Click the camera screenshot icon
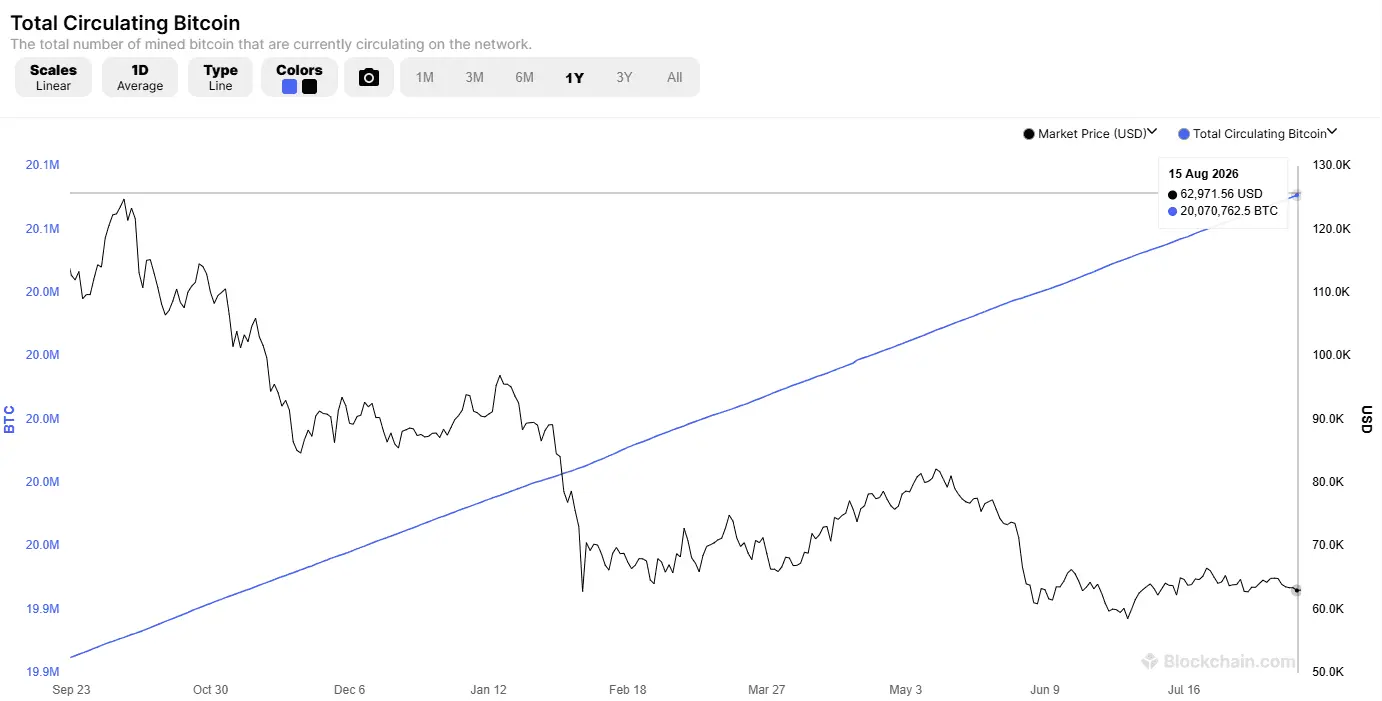Viewport: 1382px width, 701px height. tap(369, 77)
